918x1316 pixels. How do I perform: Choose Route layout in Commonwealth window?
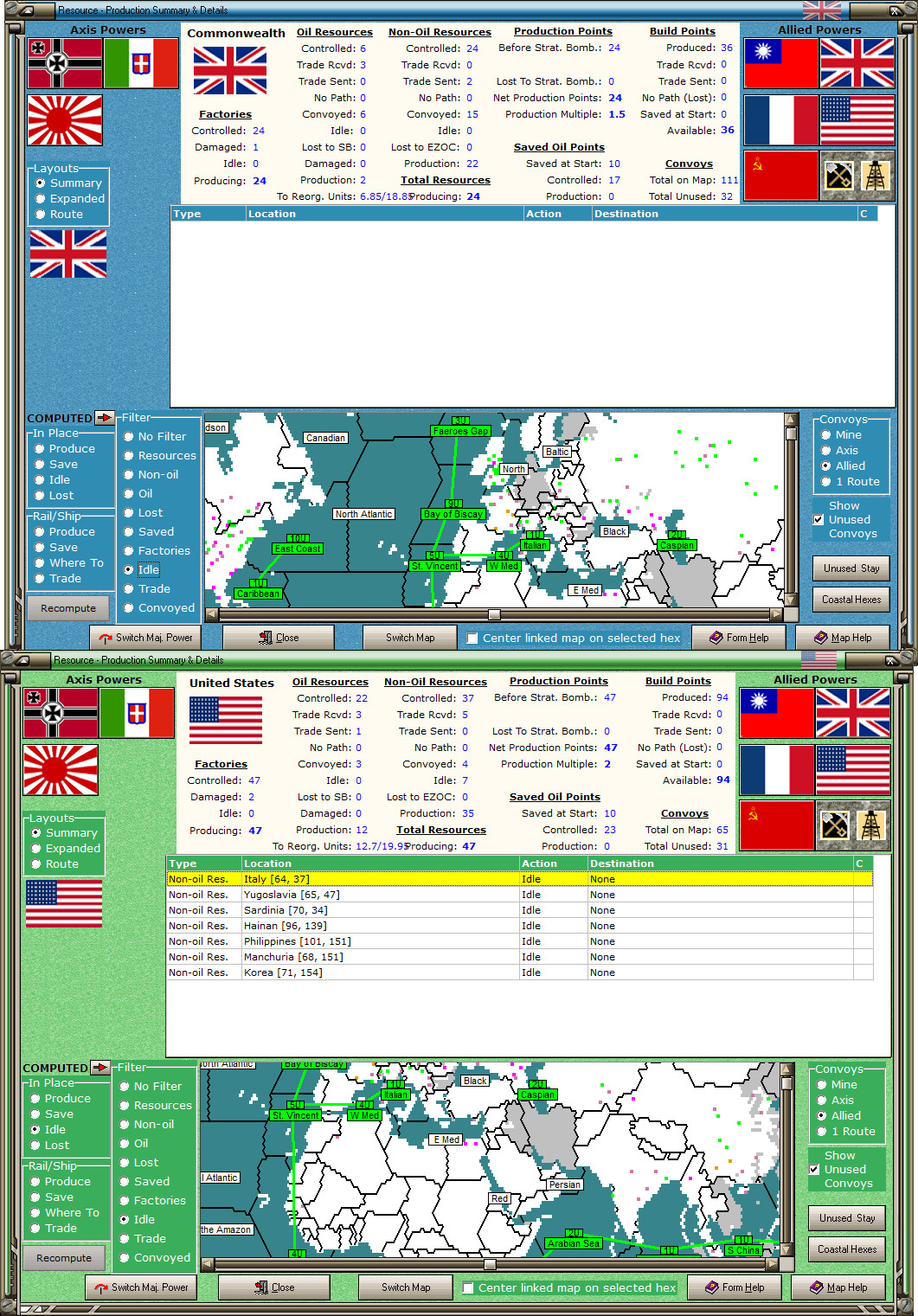tap(60, 215)
